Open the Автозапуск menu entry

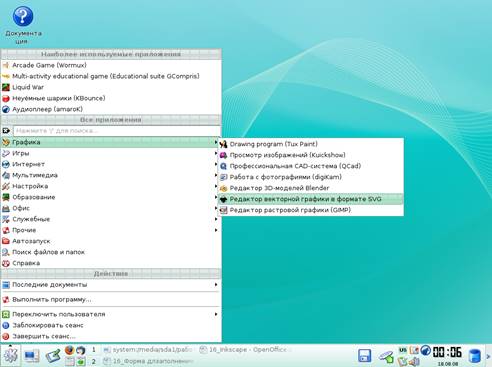(x=111, y=241)
